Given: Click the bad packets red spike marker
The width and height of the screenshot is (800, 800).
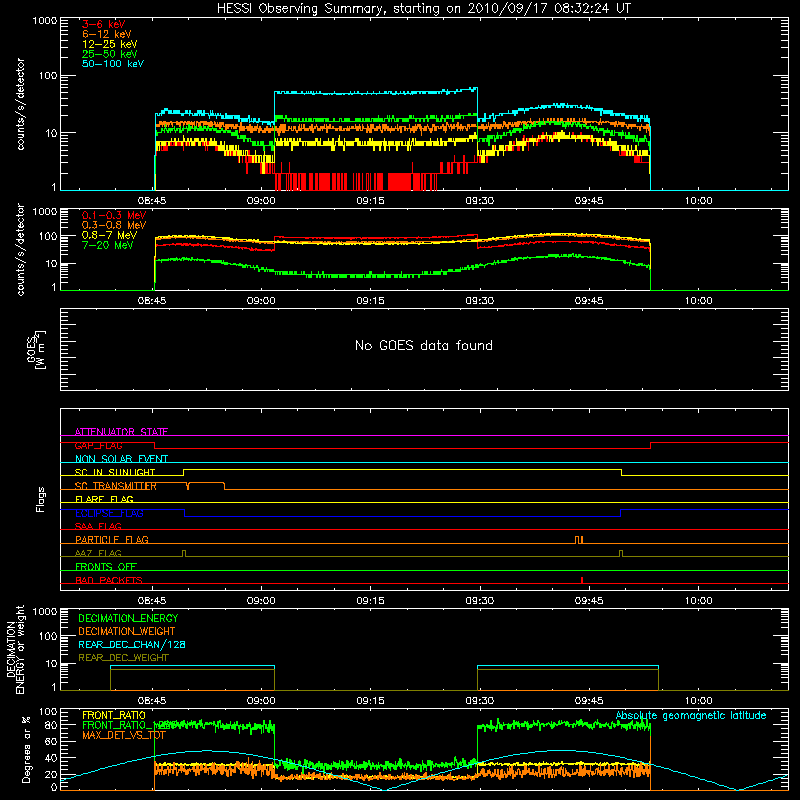Looking at the screenshot, I should pos(582,580).
